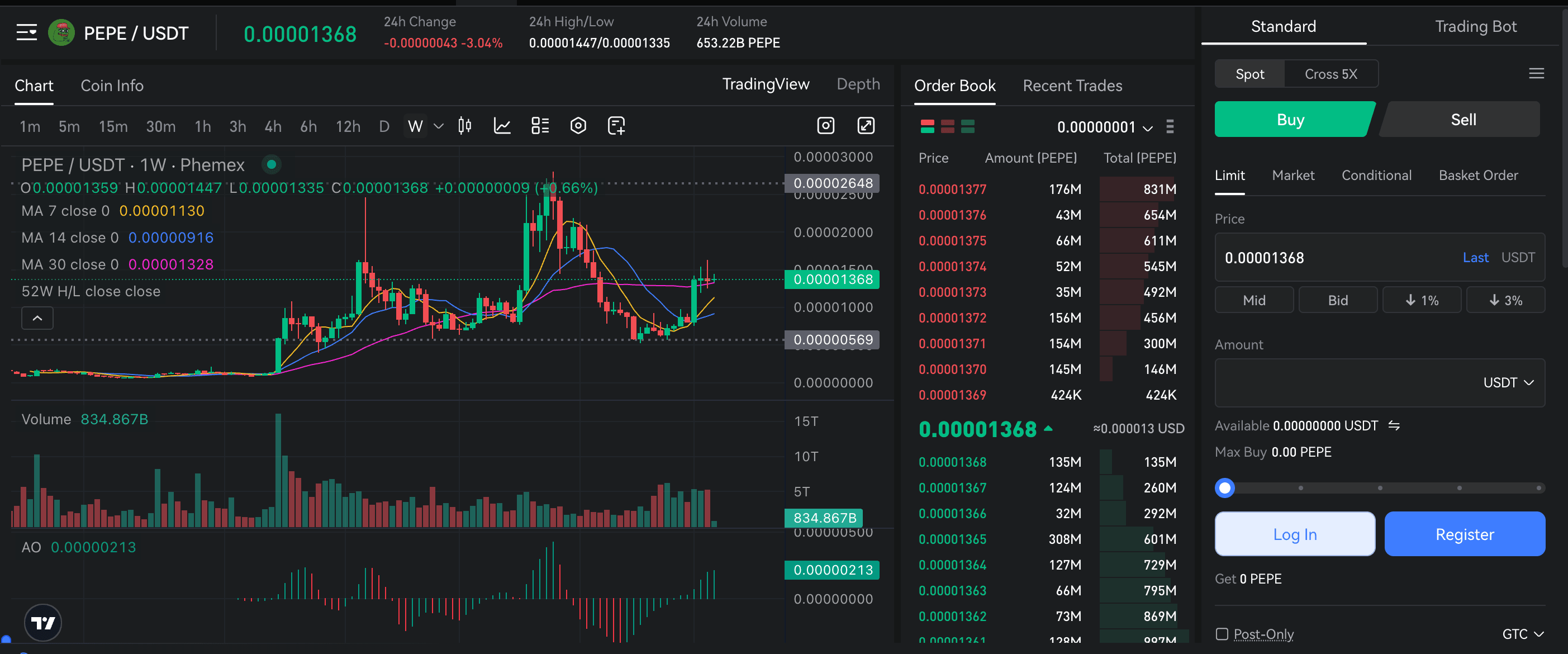Screen dimensions: 1568x654
Task: Click the Price input field
Action: tap(1380, 258)
